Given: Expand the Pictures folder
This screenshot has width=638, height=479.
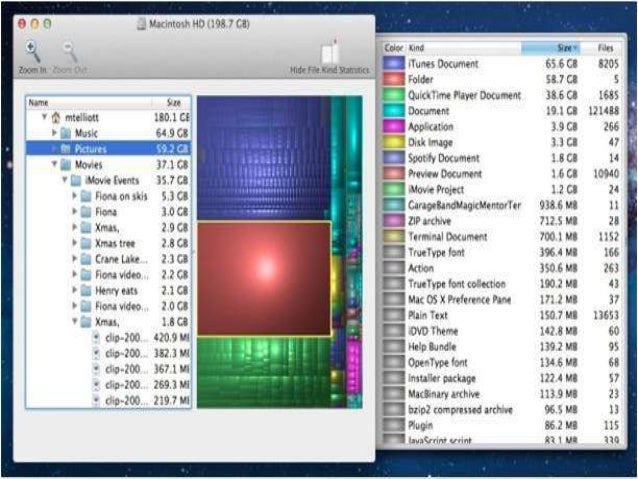Looking at the screenshot, I should tap(53, 149).
